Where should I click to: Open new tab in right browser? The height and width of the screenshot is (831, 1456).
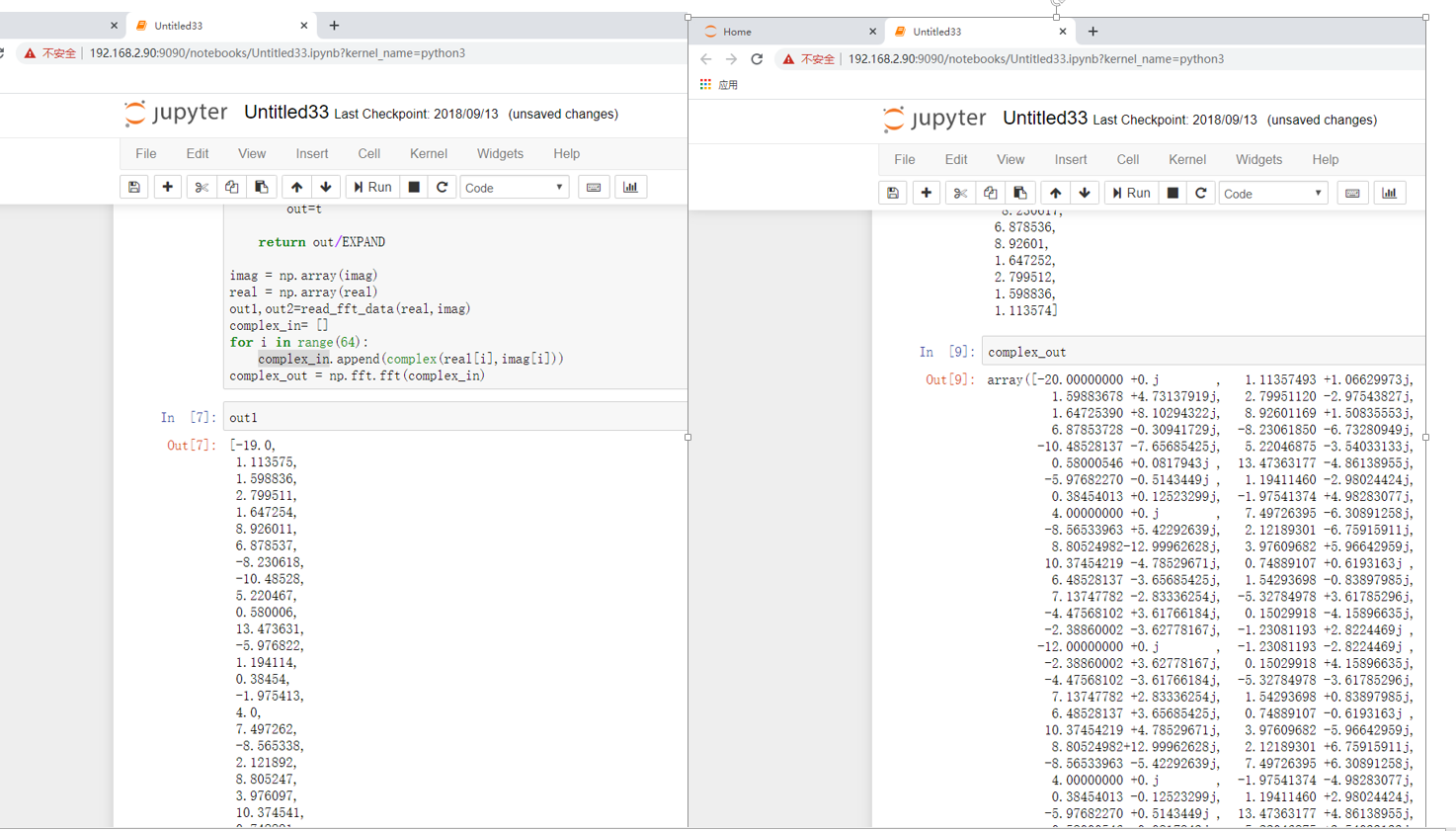pyautogui.click(x=1092, y=32)
